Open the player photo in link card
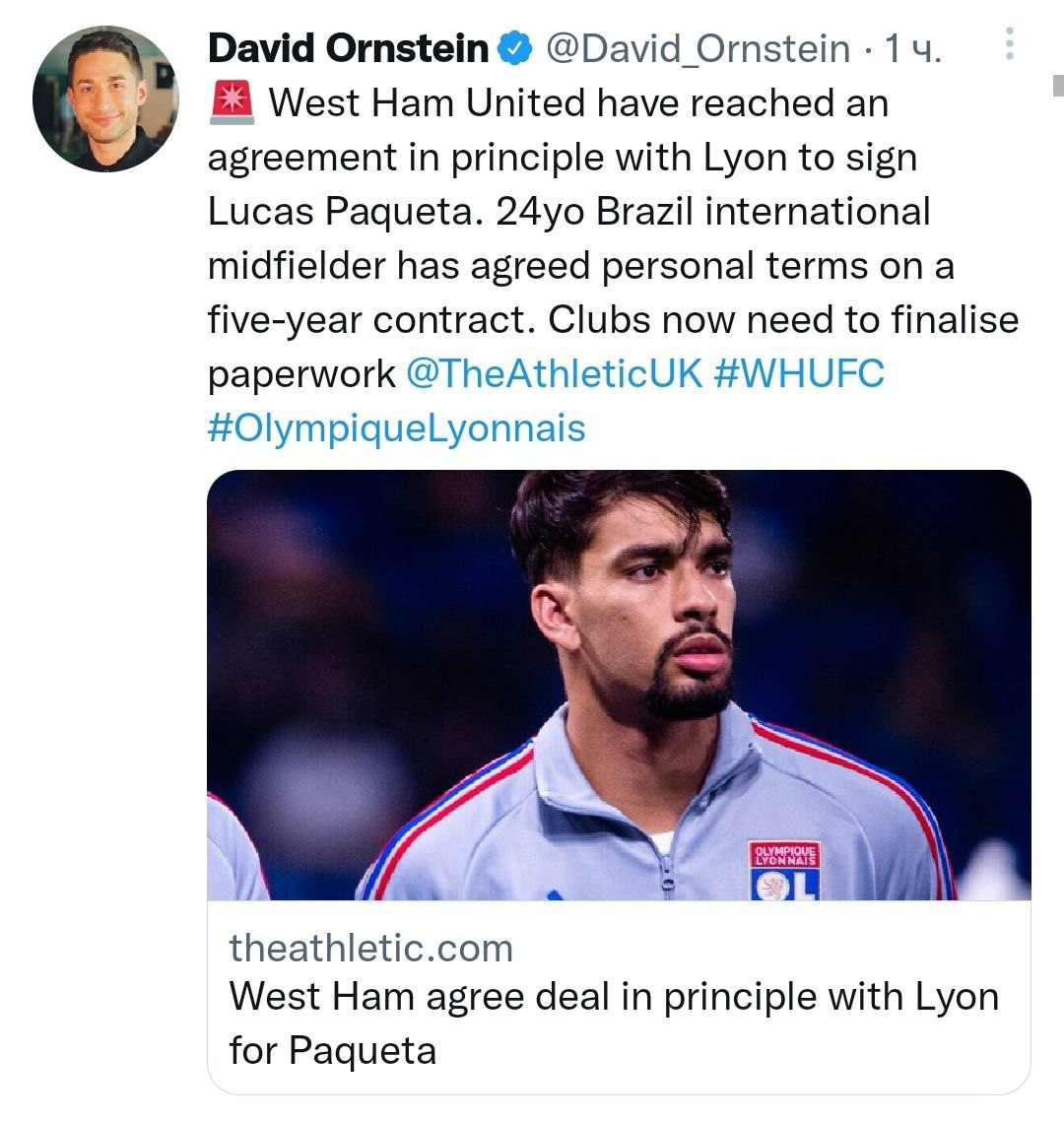Viewport: 1064px width, 1121px height. tap(619, 685)
